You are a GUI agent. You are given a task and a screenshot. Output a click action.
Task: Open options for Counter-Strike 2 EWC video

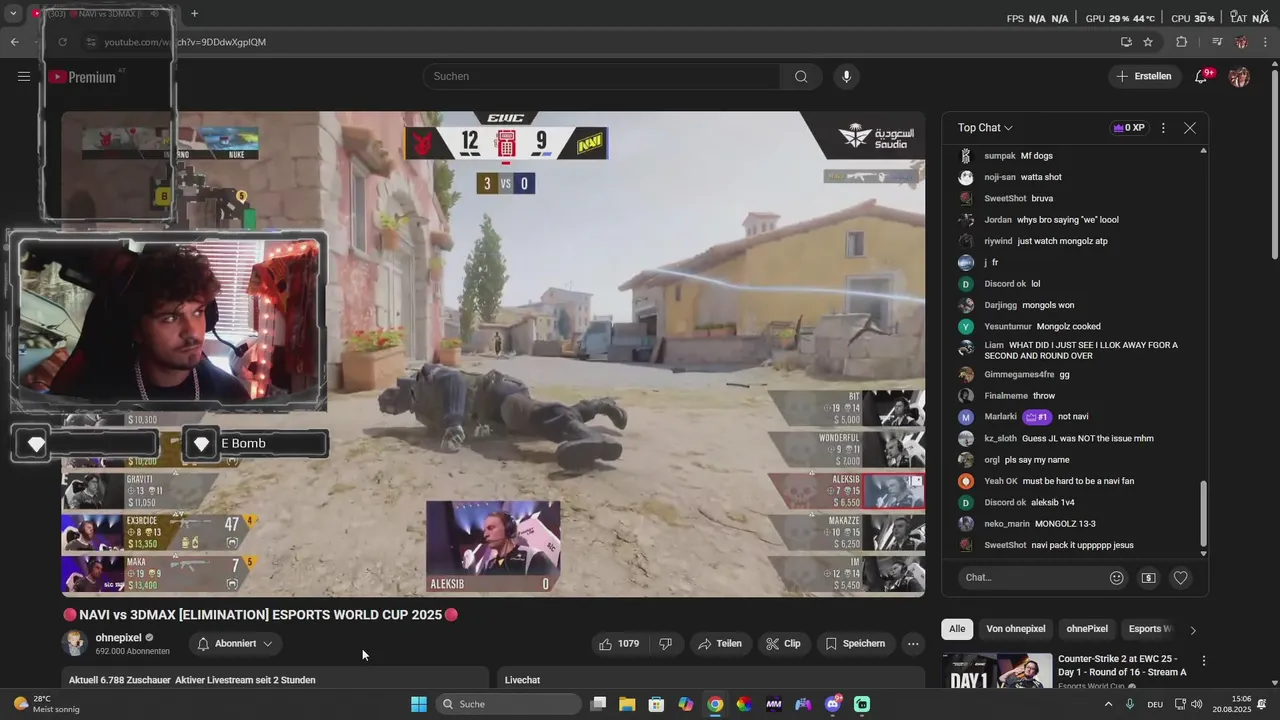(1204, 661)
